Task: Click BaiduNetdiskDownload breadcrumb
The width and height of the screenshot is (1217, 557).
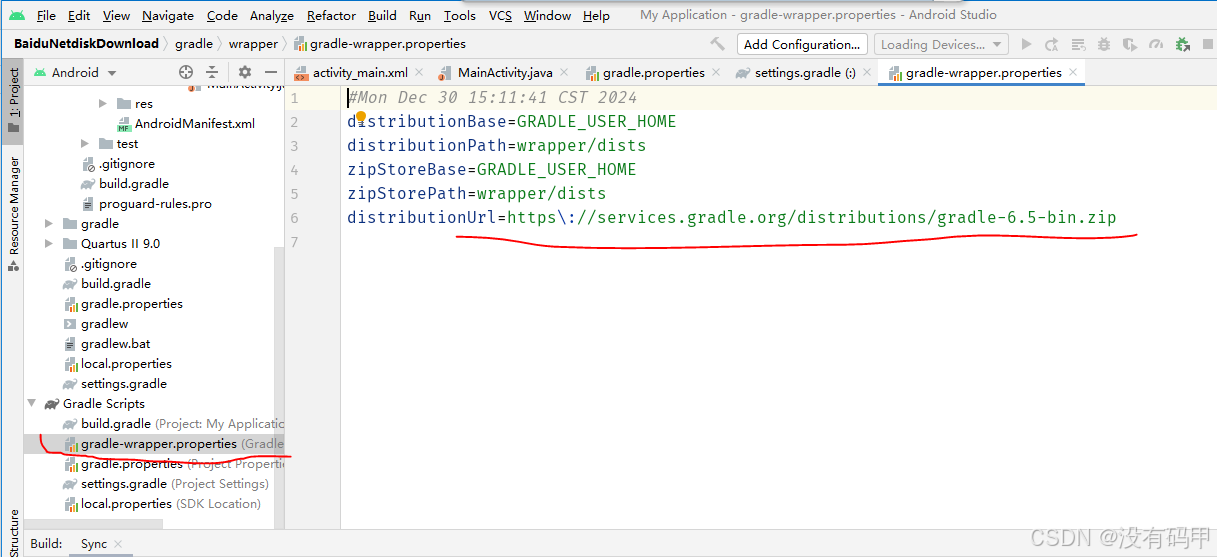Action: (86, 44)
